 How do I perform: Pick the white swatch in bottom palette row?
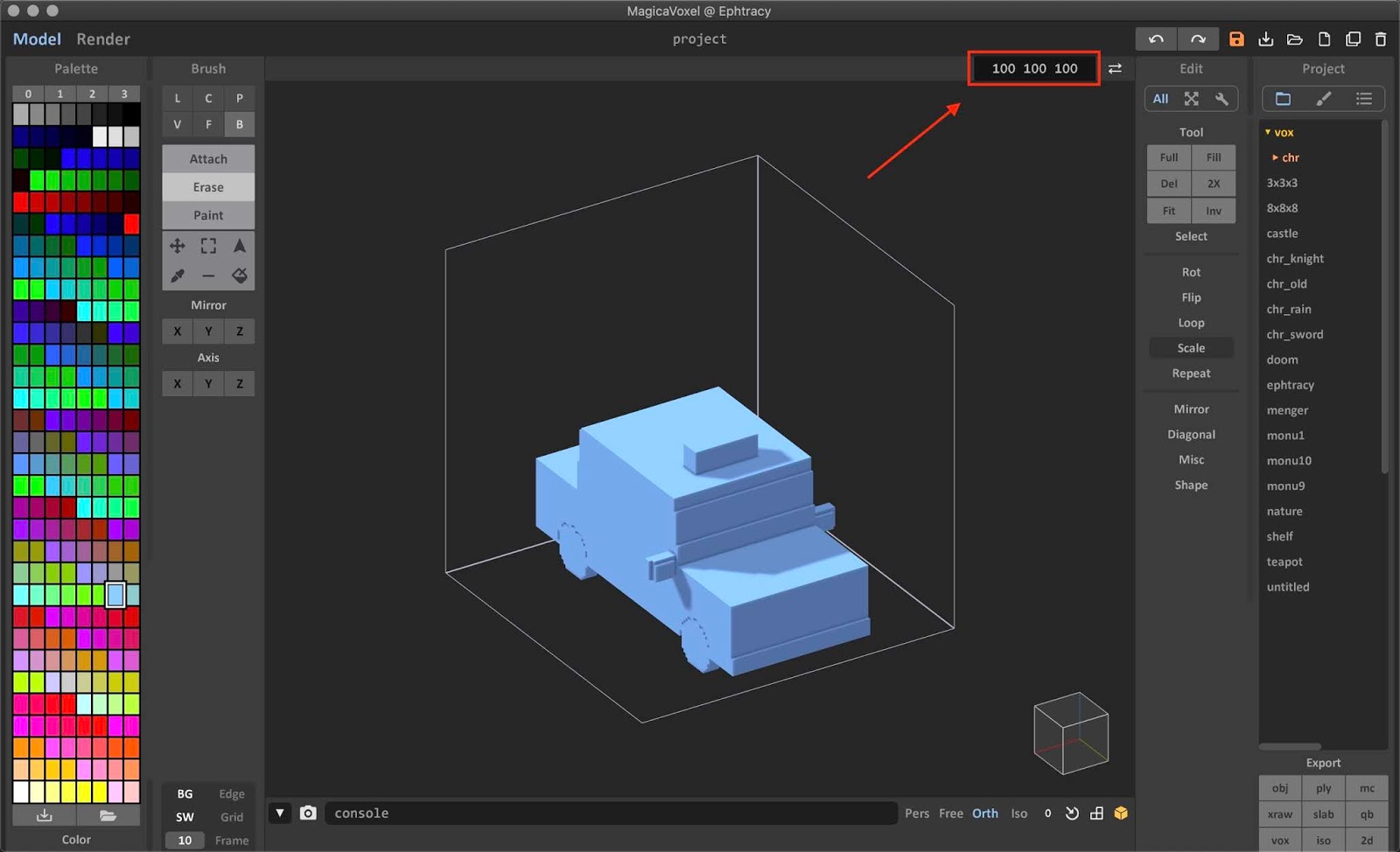click(20, 792)
